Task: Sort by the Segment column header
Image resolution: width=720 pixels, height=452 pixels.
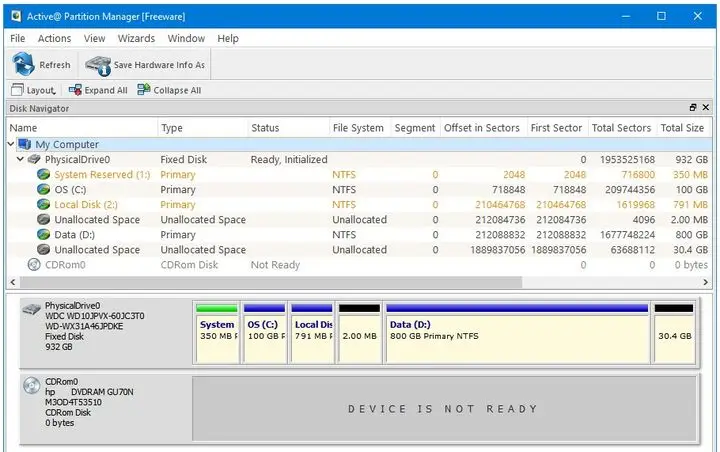Action: tap(415, 128)
